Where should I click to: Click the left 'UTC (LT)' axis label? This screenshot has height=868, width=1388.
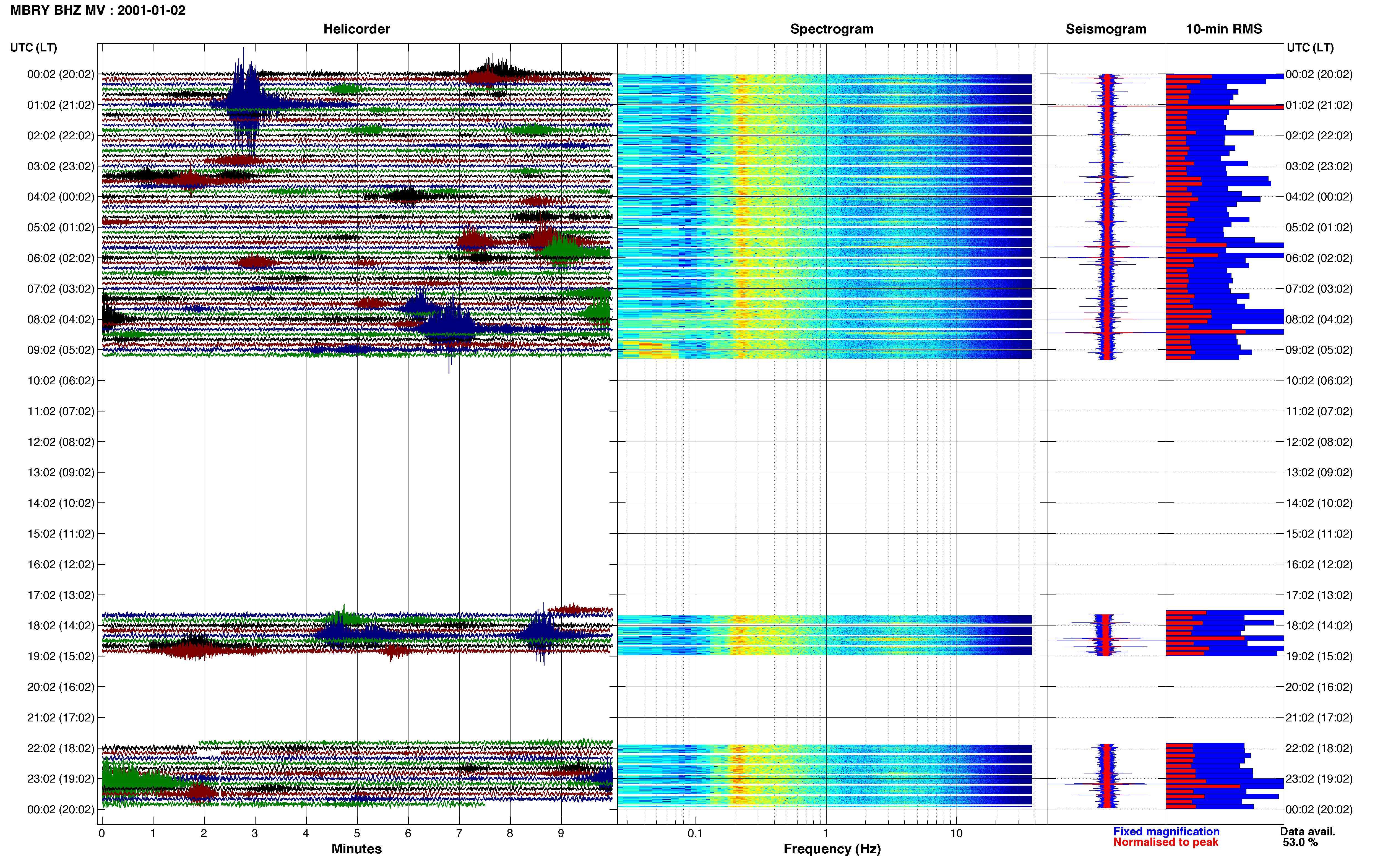(x=34, y=48)
